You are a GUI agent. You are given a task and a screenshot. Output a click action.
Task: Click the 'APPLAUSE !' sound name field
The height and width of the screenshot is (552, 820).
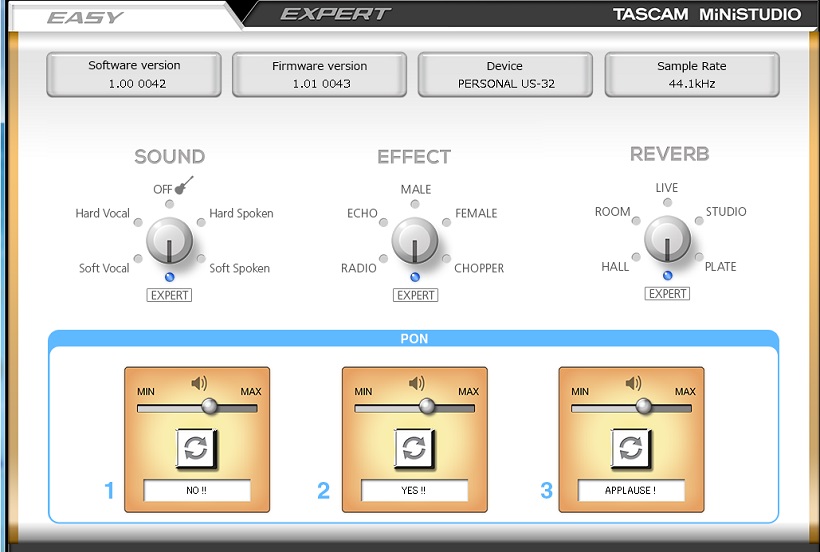(x=631, y=490)
